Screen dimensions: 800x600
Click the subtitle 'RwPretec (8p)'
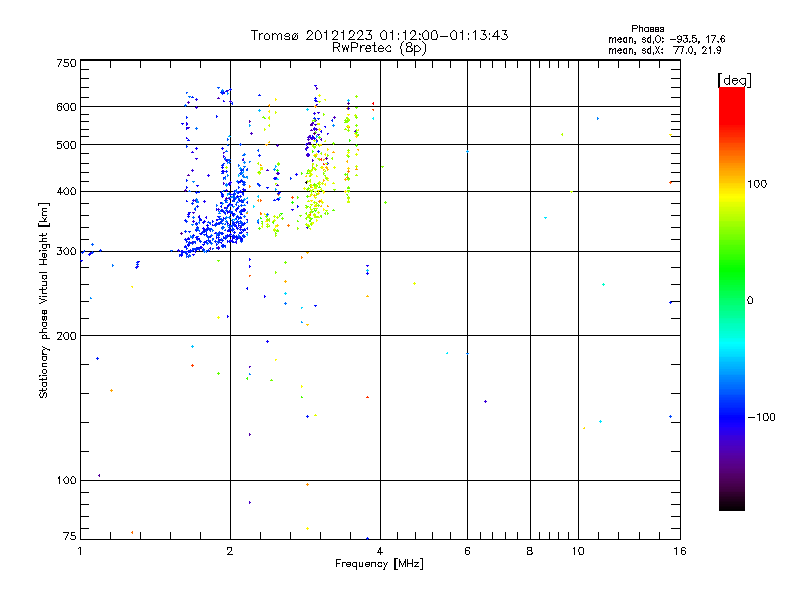[x=379, y=48]
